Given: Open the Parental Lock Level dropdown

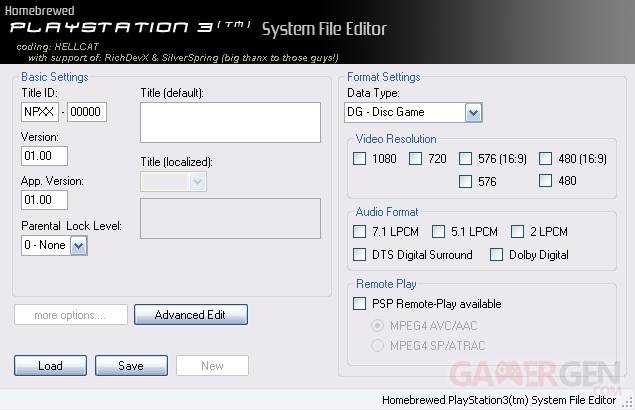Looking at the screenshot, I should tap(79, 246).
